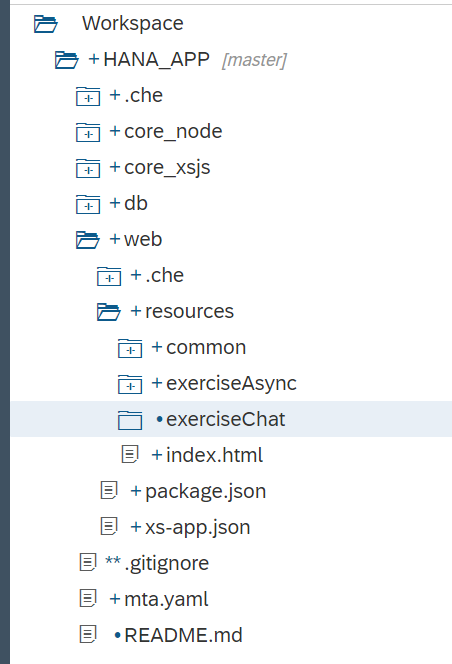Open xs-app.json file

click(197, 527)
